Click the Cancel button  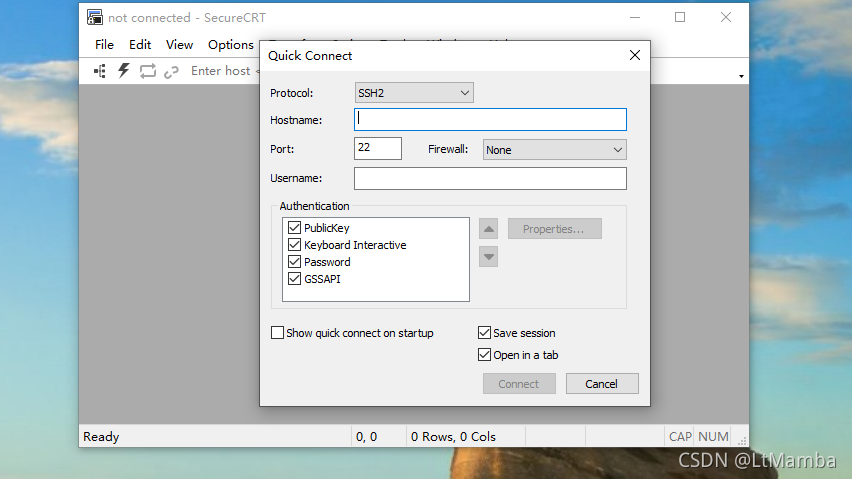(602, 383)
